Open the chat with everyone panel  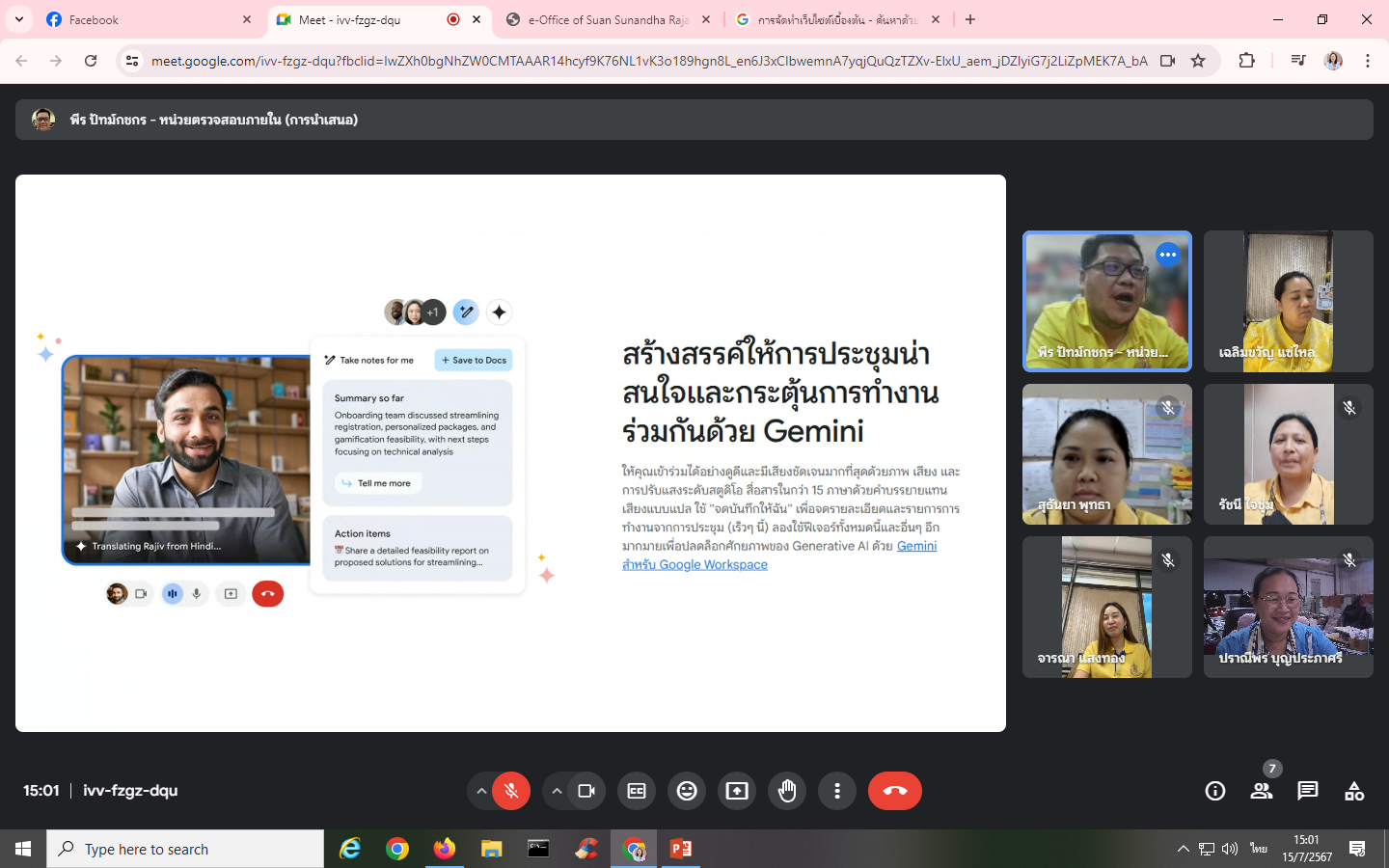[x=1308, y=791]
